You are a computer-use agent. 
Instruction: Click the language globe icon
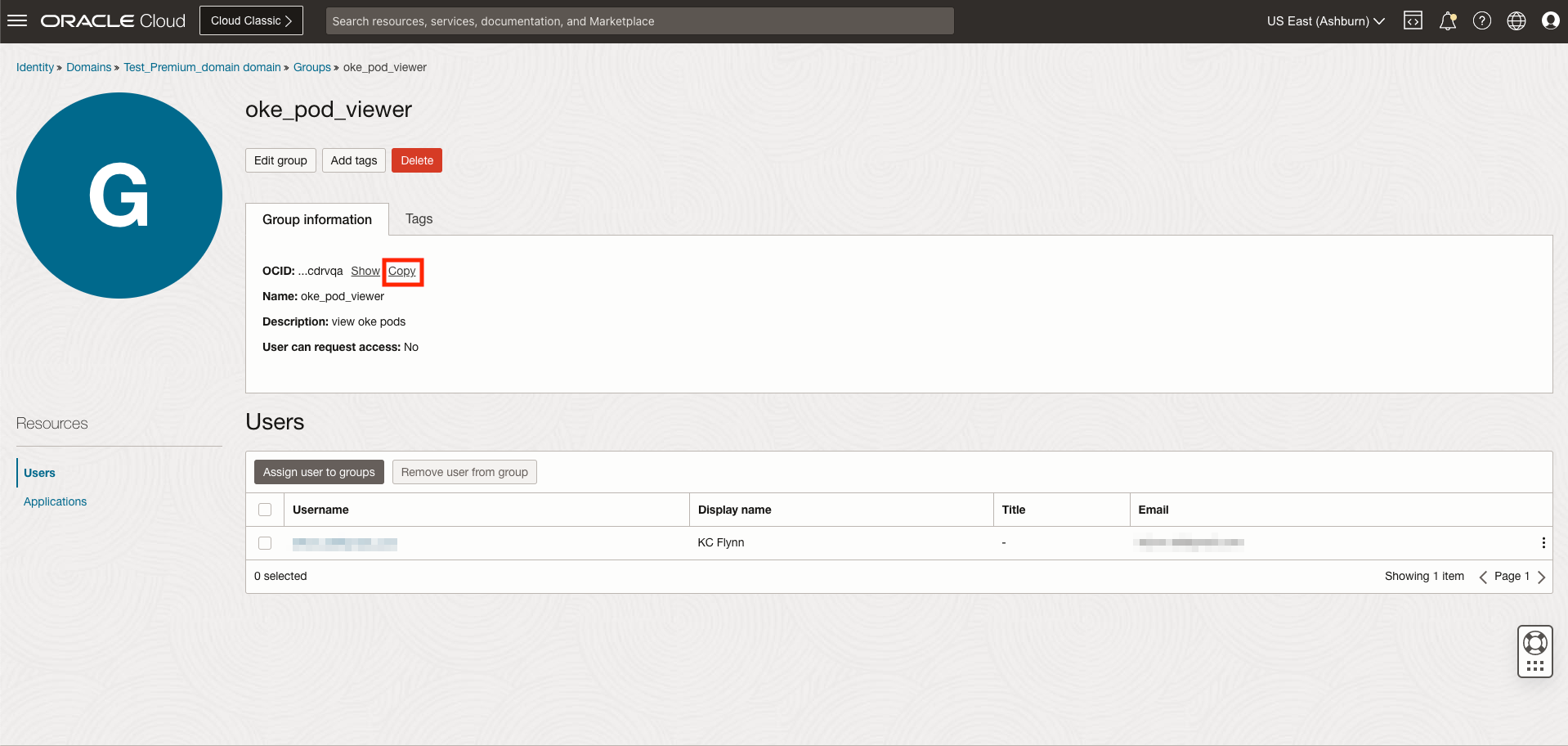click(1516, 21)
